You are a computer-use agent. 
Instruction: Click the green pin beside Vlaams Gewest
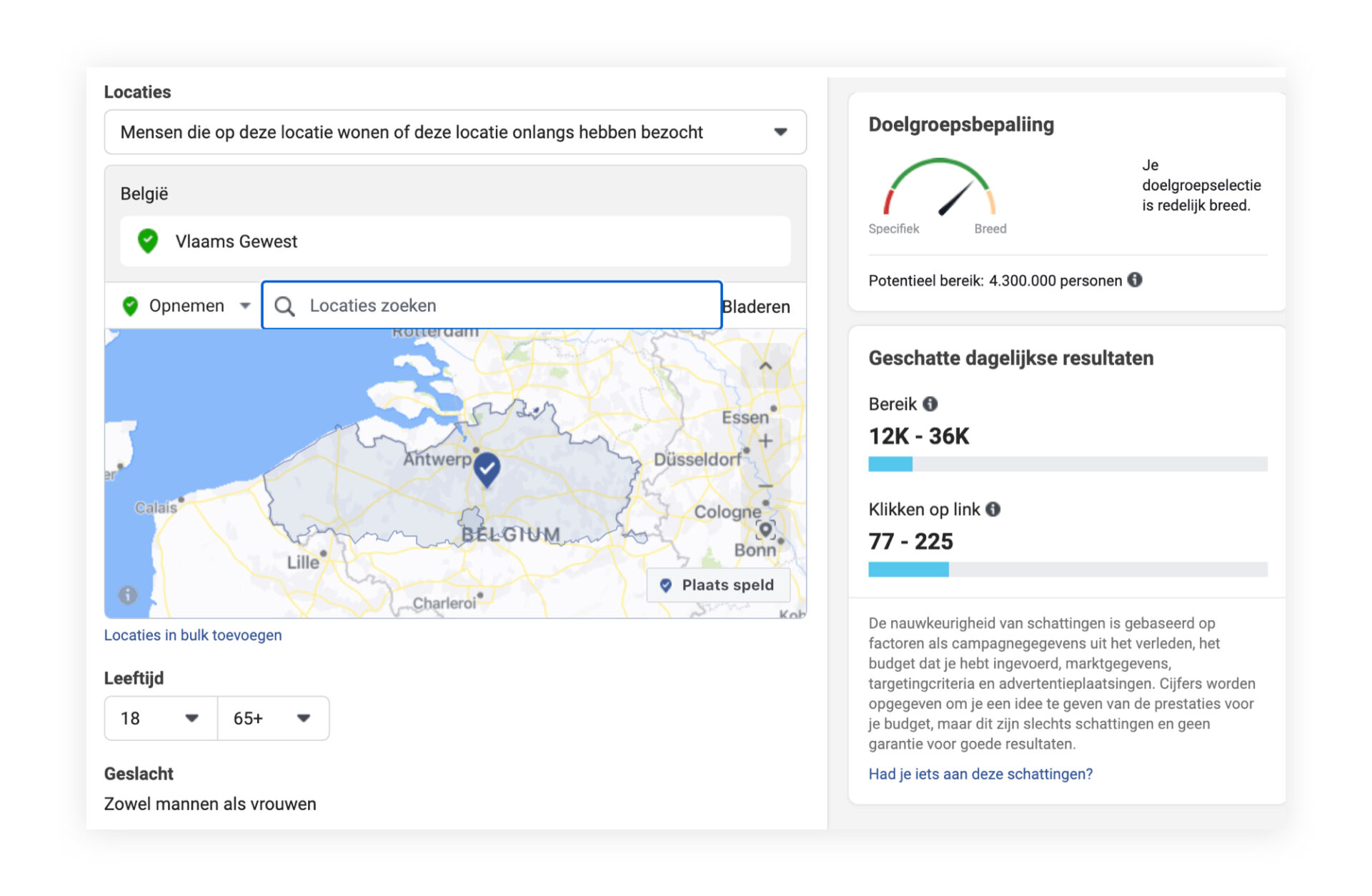tap(148, 242)
